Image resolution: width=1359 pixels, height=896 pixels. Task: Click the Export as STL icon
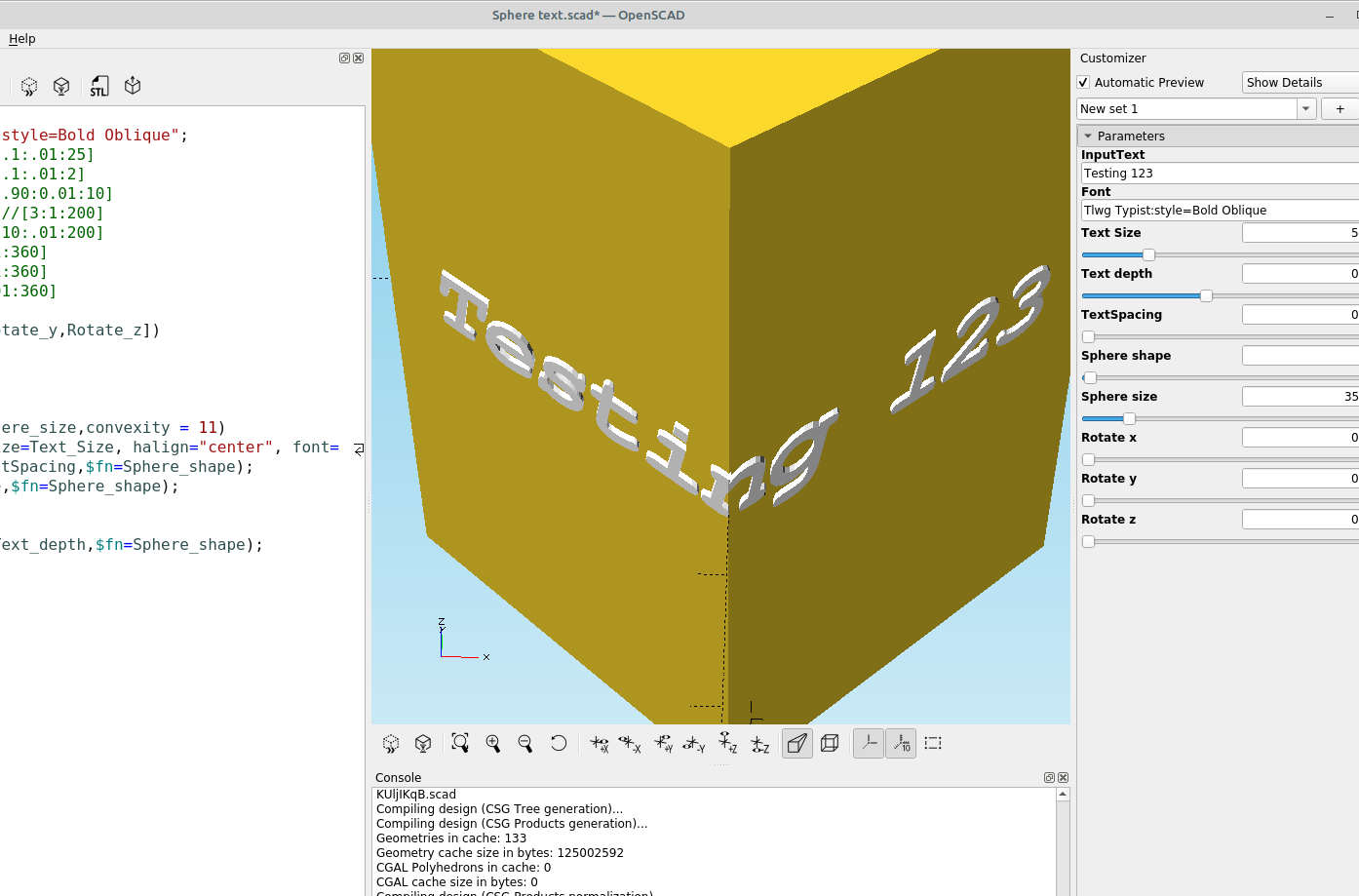tap(98, 86)
